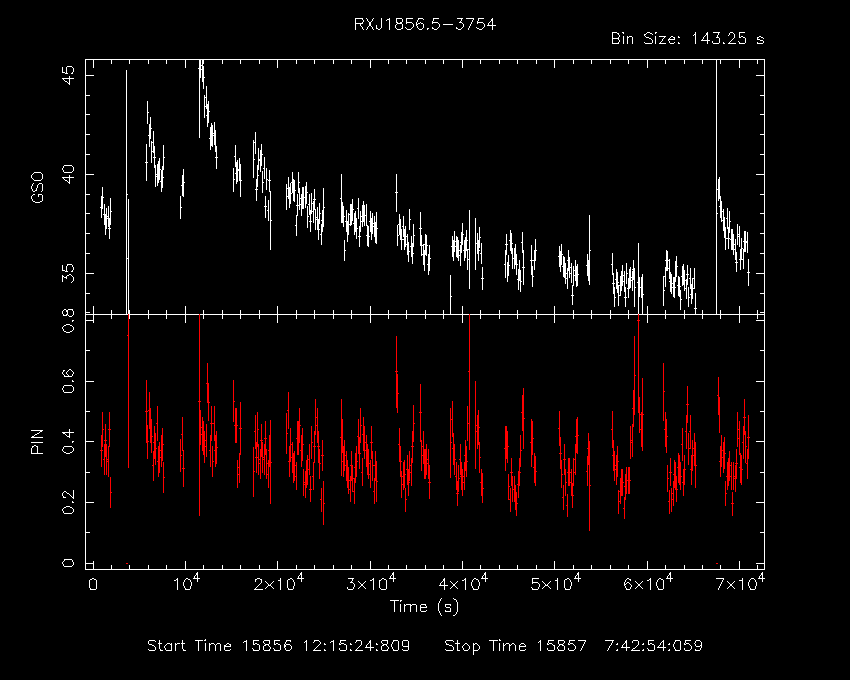Click the 10^4 time axis label
Image resolution: width=850 pixels, height=680 pixels.
pyautogui.click(x=186, y=583)
